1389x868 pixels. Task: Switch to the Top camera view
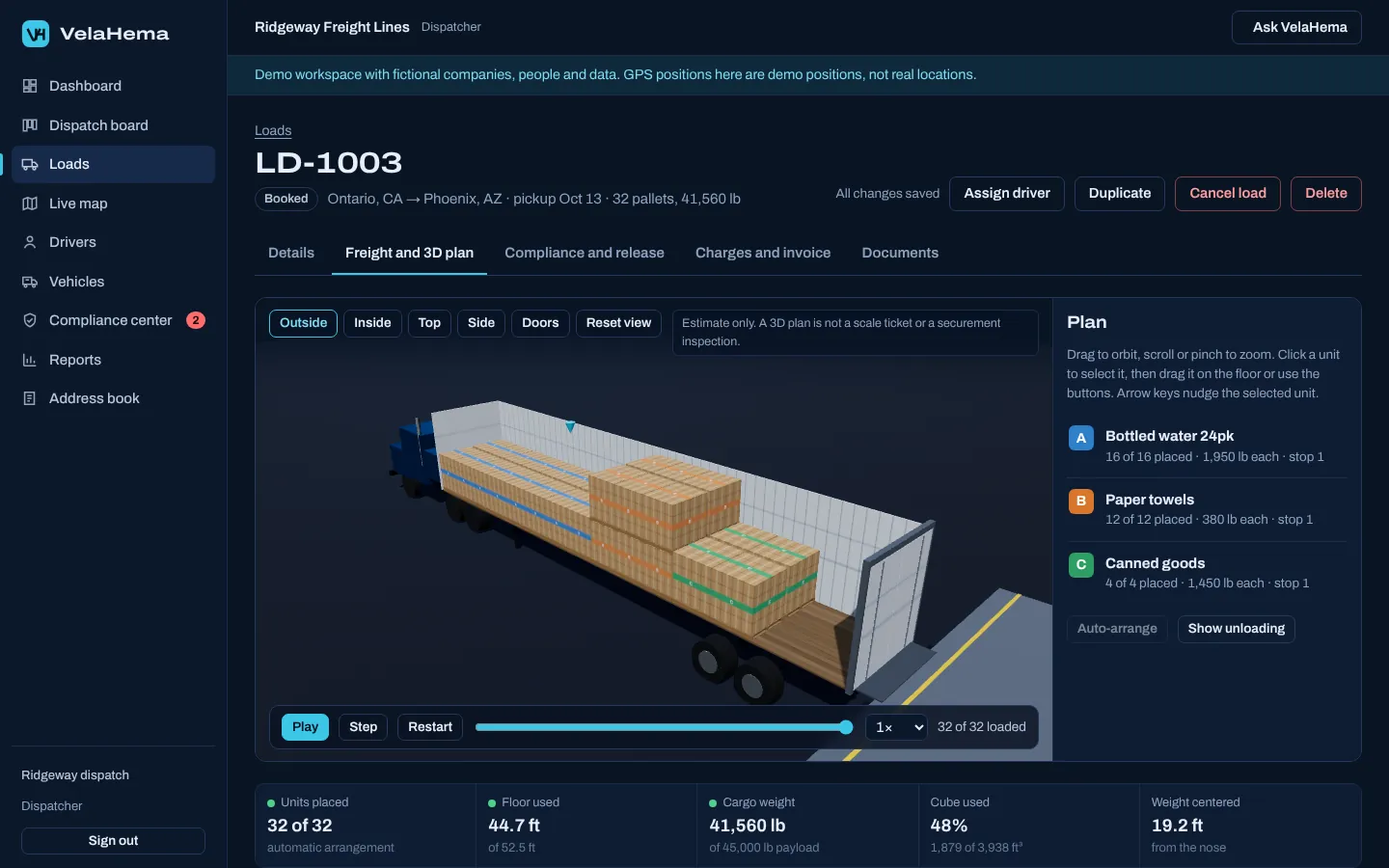pyautogui.click(x=429, y=323)
